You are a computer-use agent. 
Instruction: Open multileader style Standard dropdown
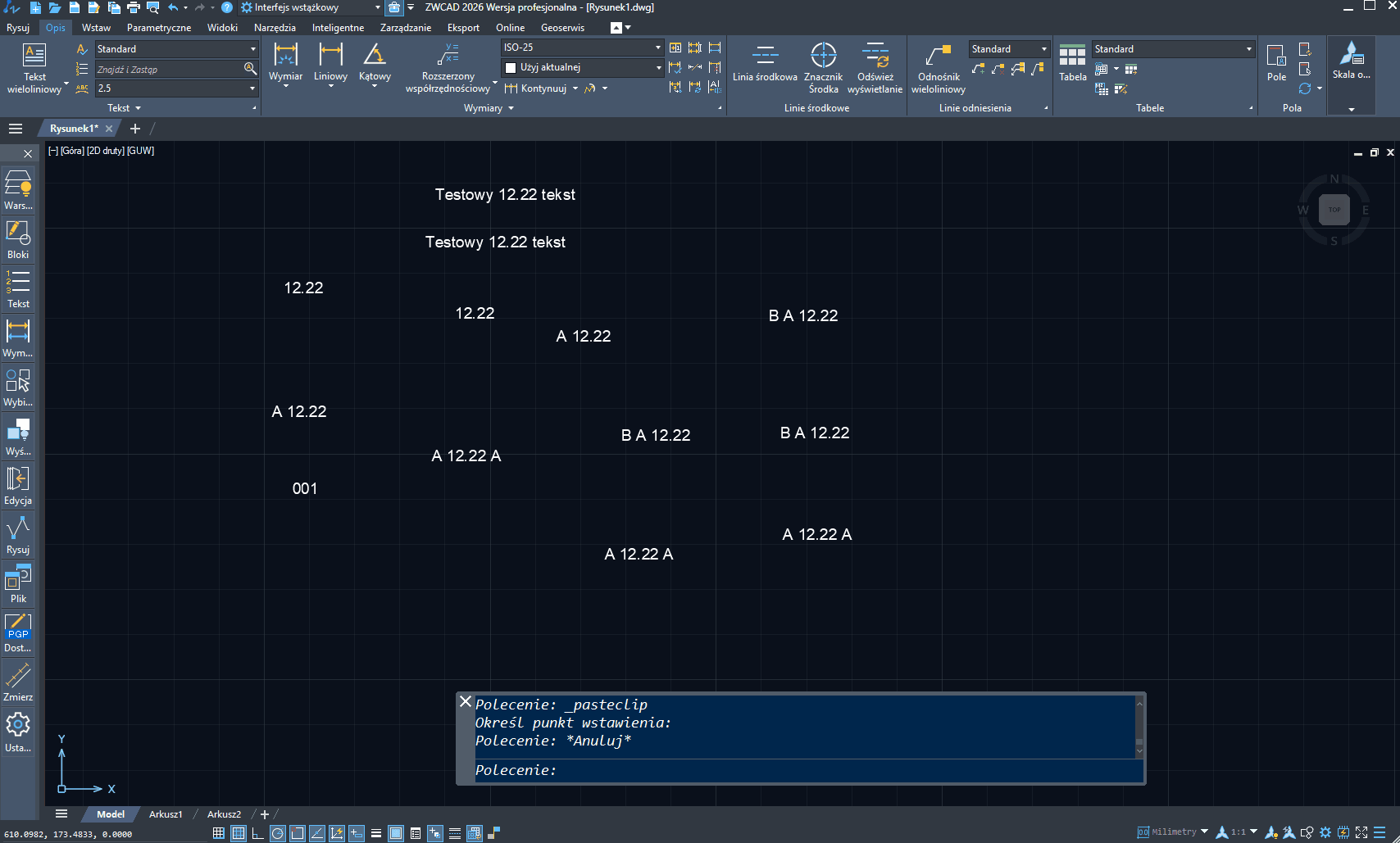tap(1009, 49)
